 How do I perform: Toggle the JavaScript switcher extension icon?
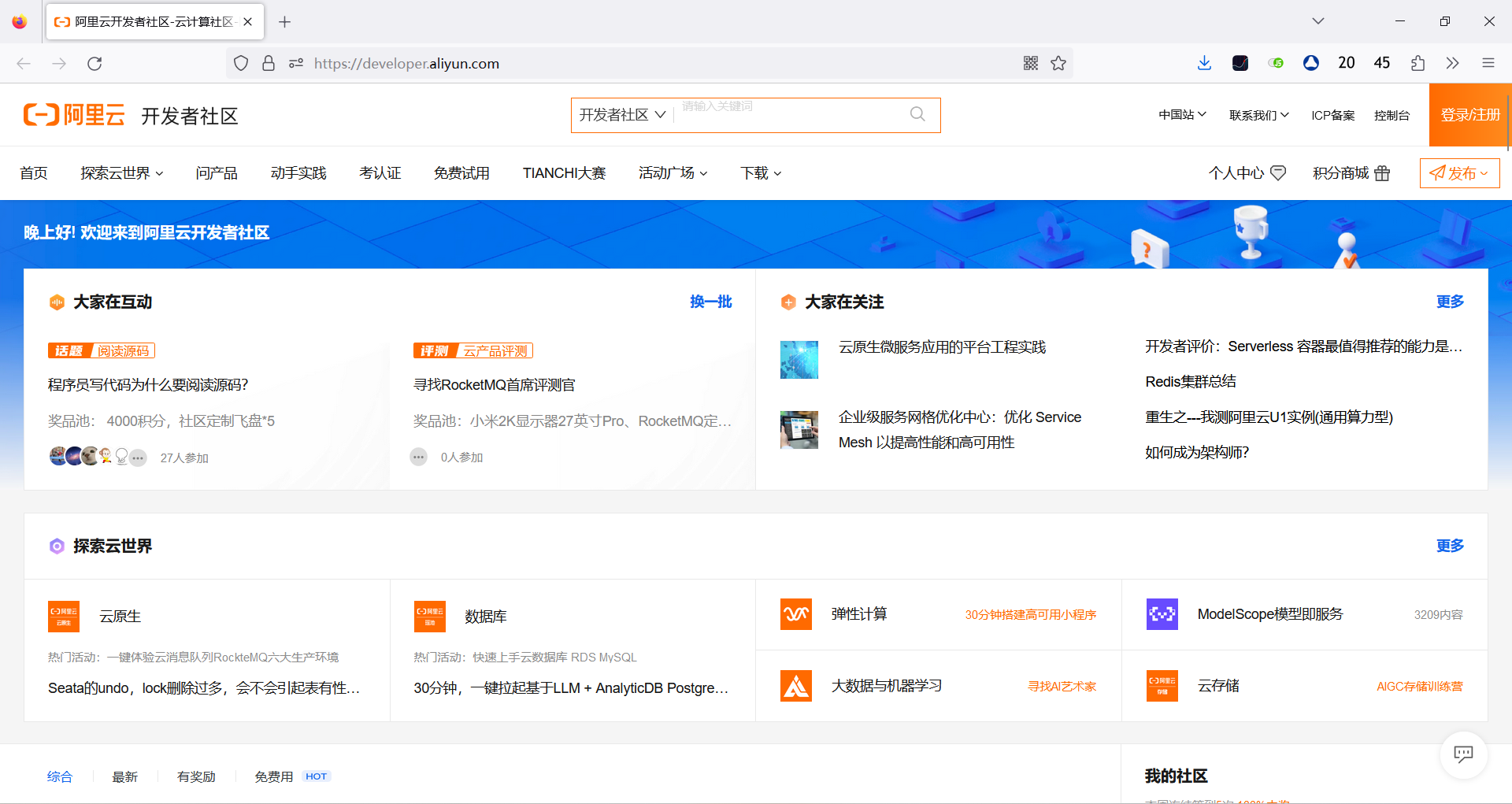(x=1277, y=63)
